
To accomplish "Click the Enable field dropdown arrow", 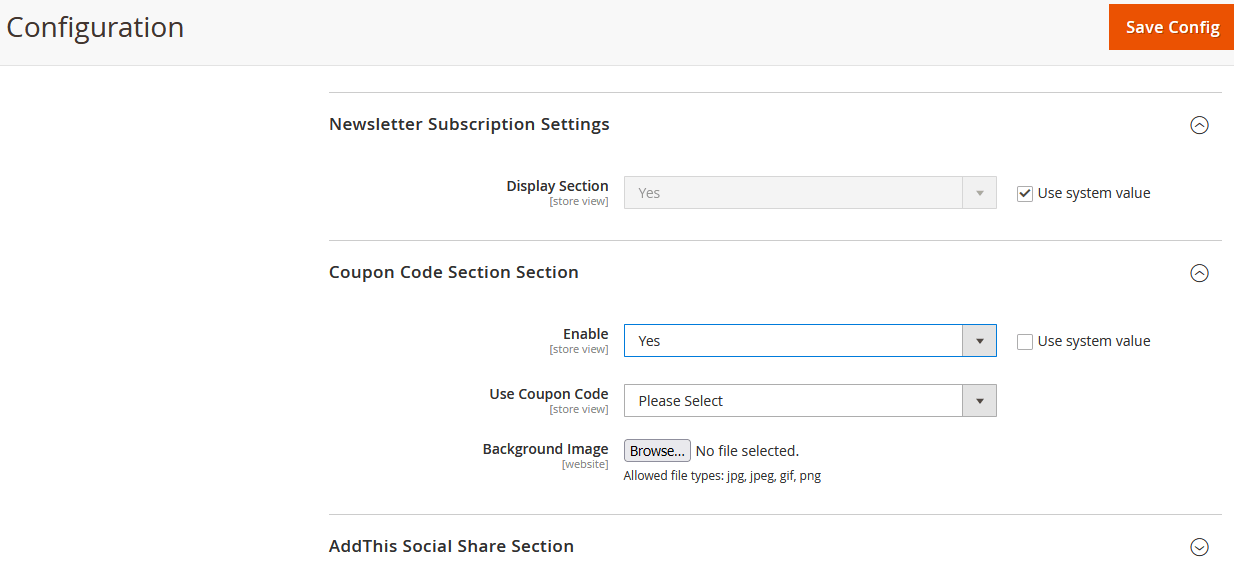I will (979, 341).
